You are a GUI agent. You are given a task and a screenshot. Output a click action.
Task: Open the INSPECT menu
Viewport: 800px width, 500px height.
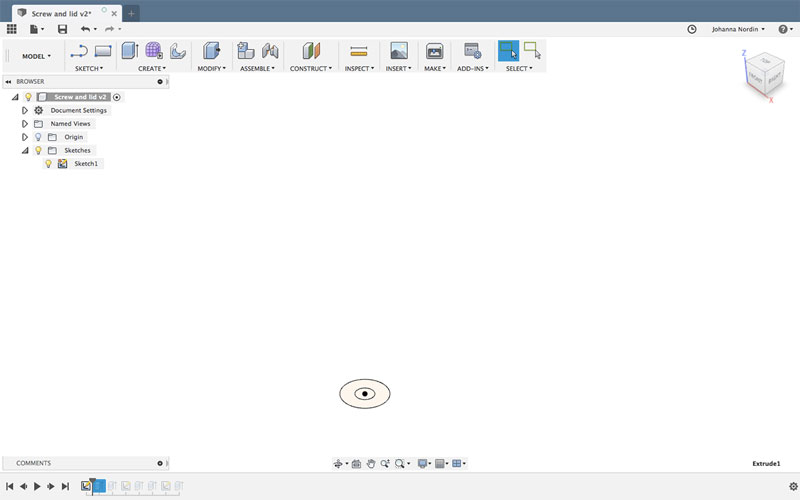click(x=359, y=68)
